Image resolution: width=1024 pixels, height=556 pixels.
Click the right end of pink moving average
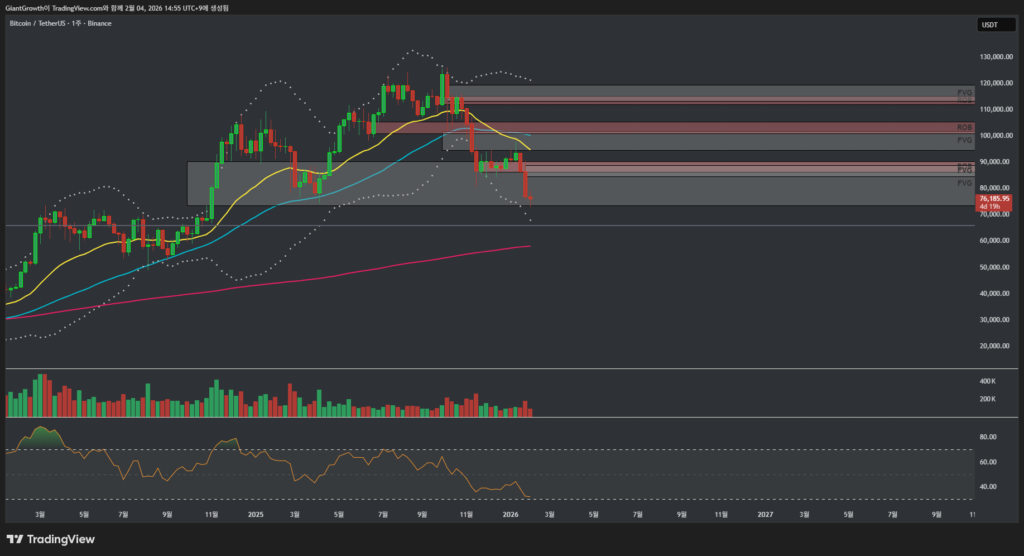pyautogui.click(x=528, y=245)
